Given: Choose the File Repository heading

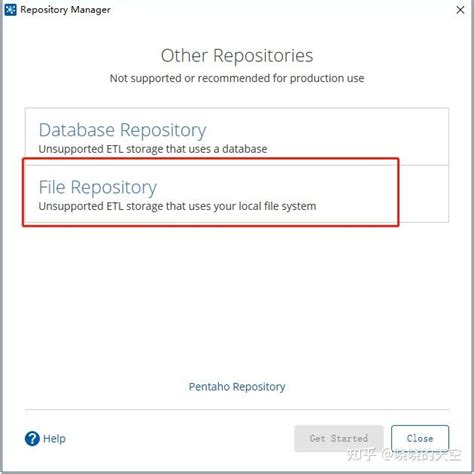Looking at the screenshot, I should 98,187.
